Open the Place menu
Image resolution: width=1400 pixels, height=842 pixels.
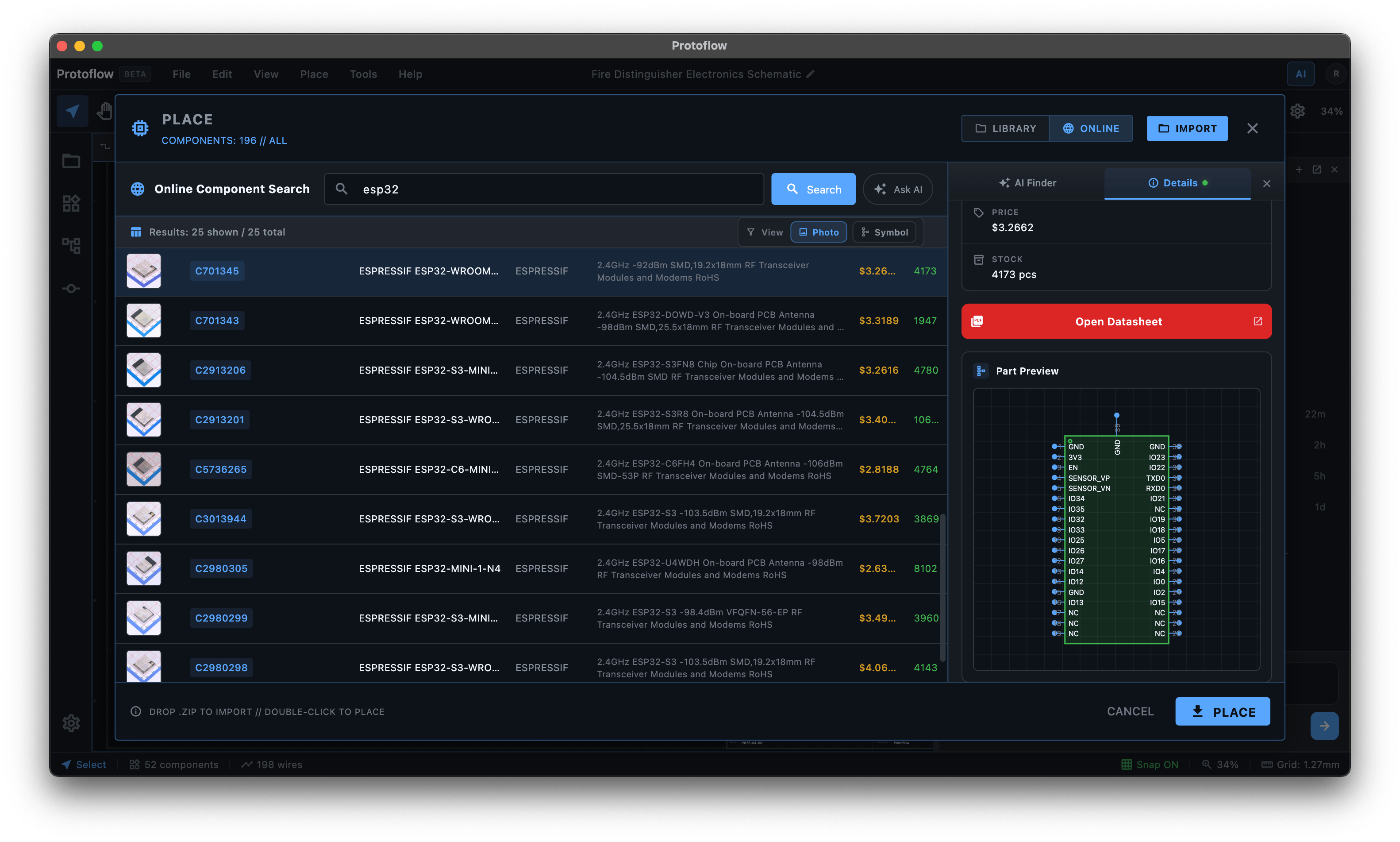pyautogui.click(x=314, y=74)
